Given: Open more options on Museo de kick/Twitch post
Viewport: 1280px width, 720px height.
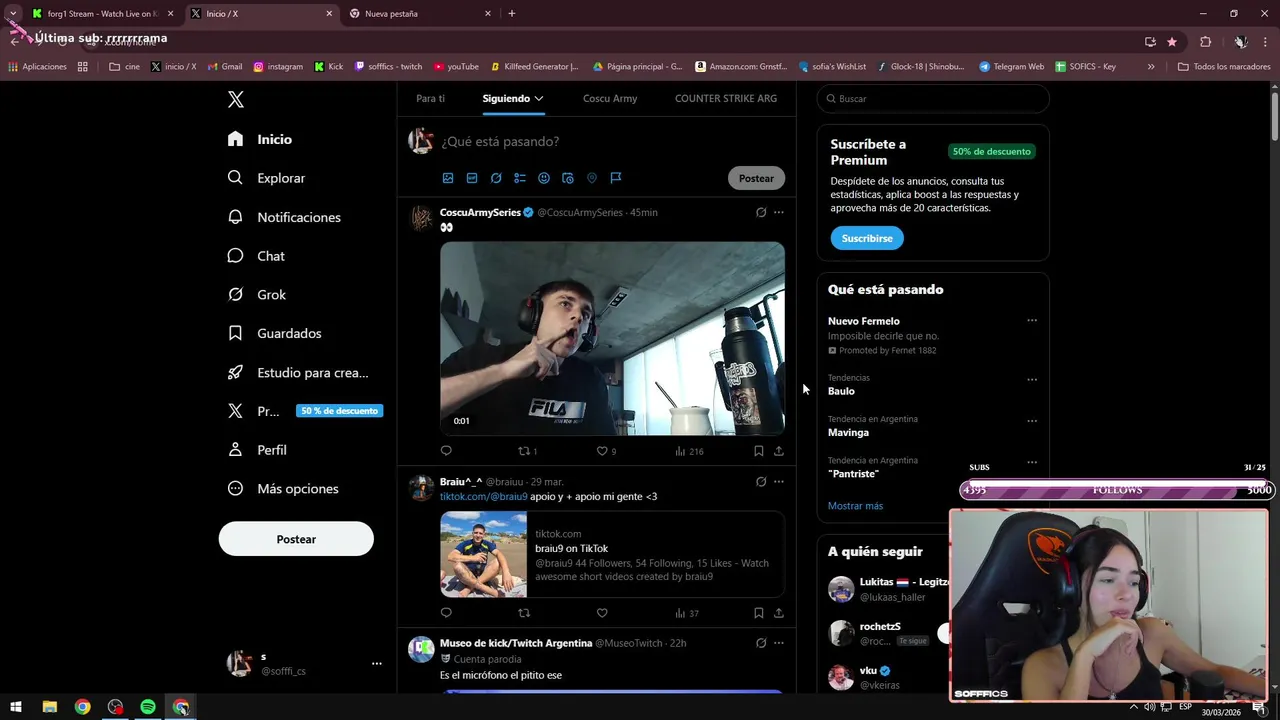Looking at the screenshot, I should 779,643.
